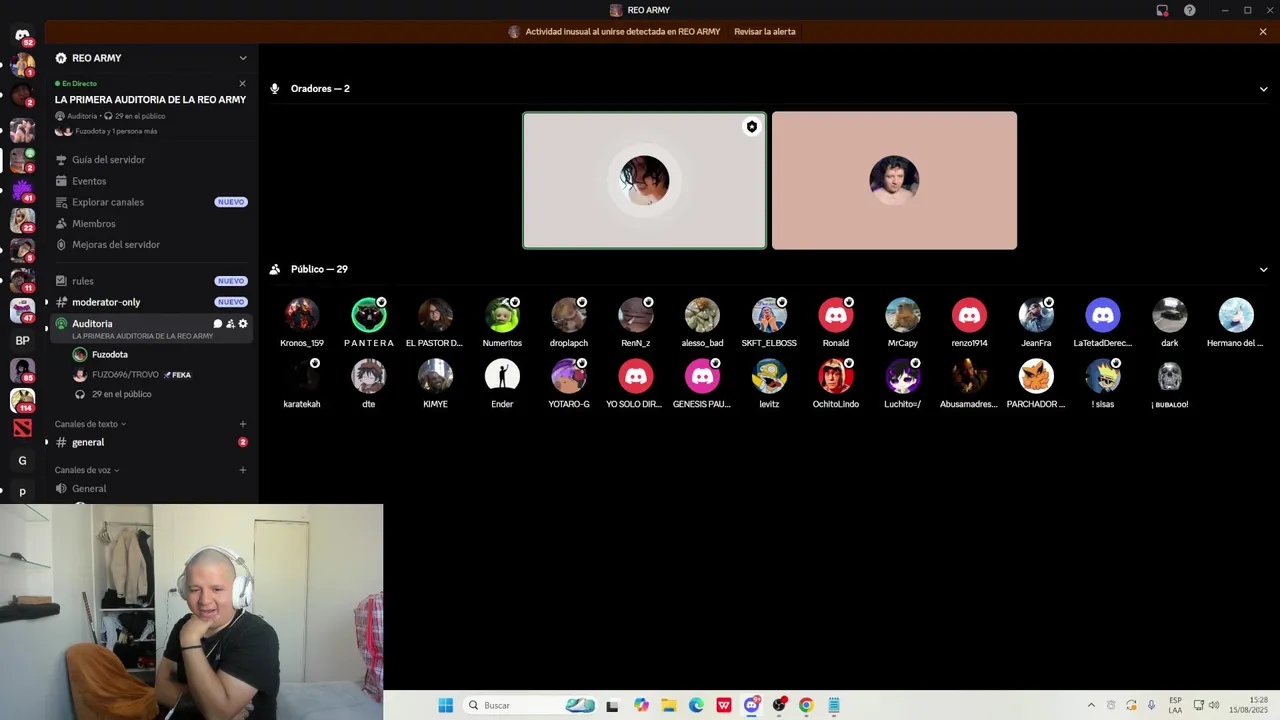Open taskbar volume control icon
Screen dimensions: 1280x720
click(1214, 705)
